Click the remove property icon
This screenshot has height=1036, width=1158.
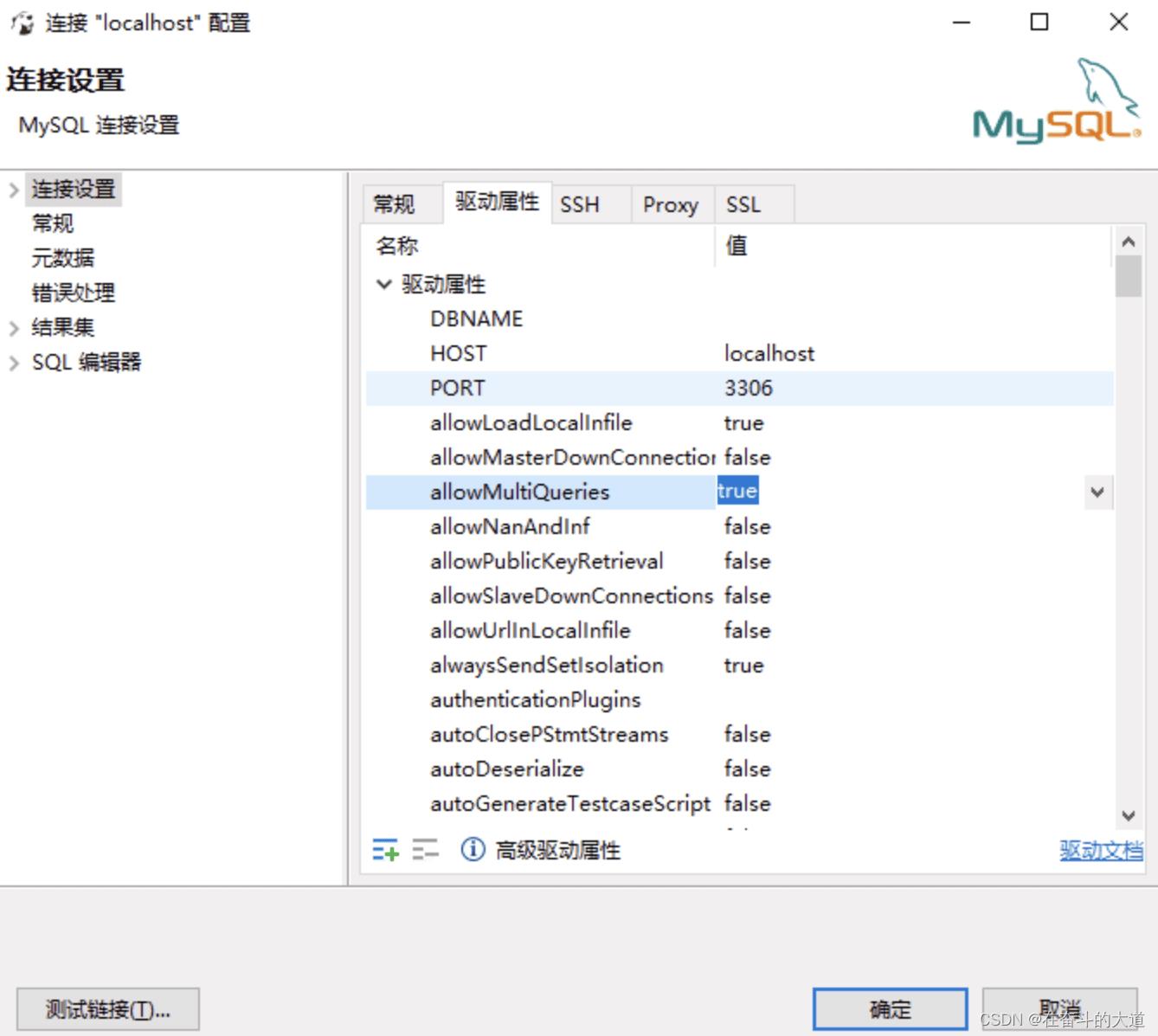425,851
